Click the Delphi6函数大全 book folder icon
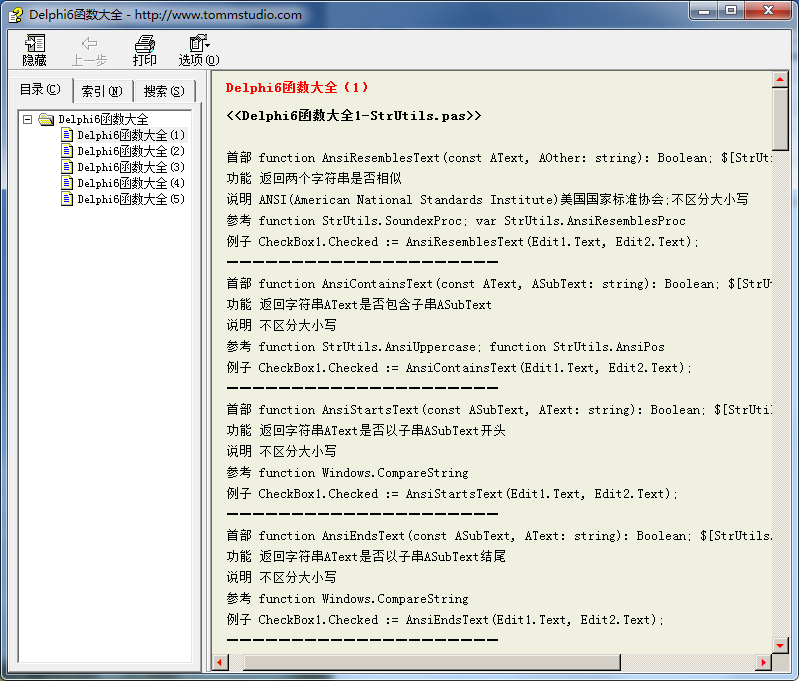Screen dimensions: 799x681 point(46,119)
